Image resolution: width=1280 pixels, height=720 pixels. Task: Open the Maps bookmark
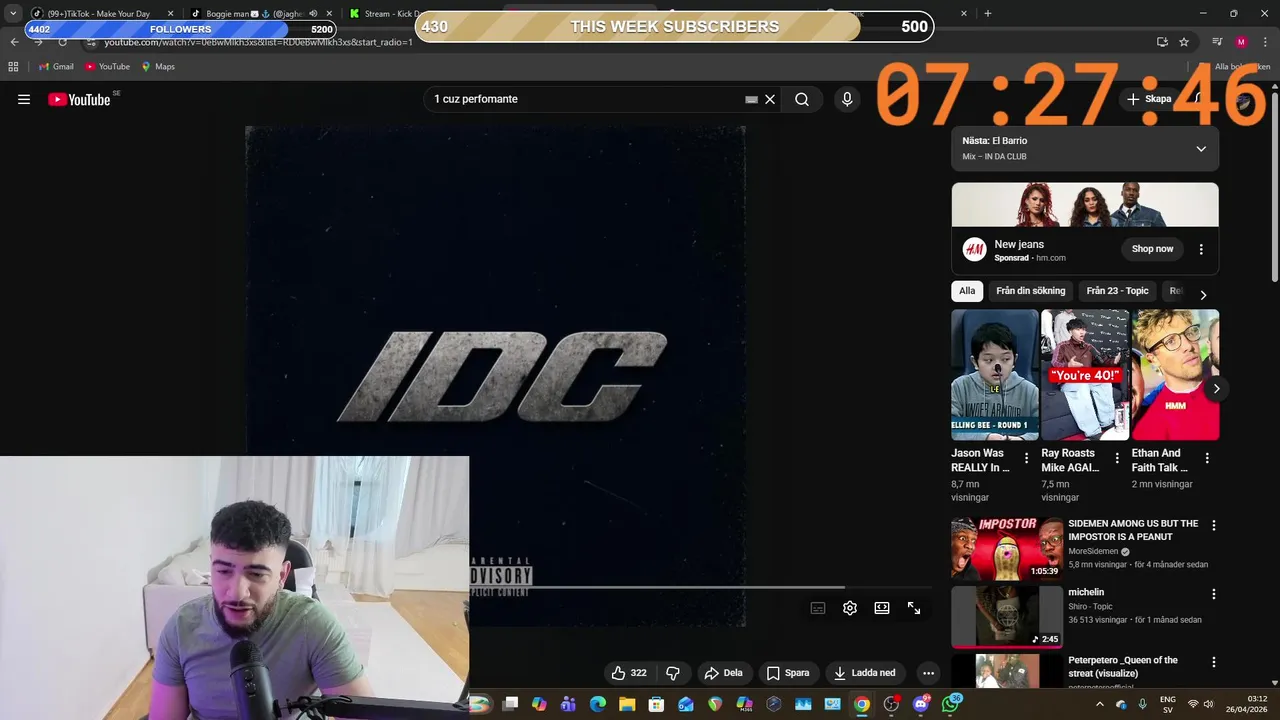coord(158,67)
